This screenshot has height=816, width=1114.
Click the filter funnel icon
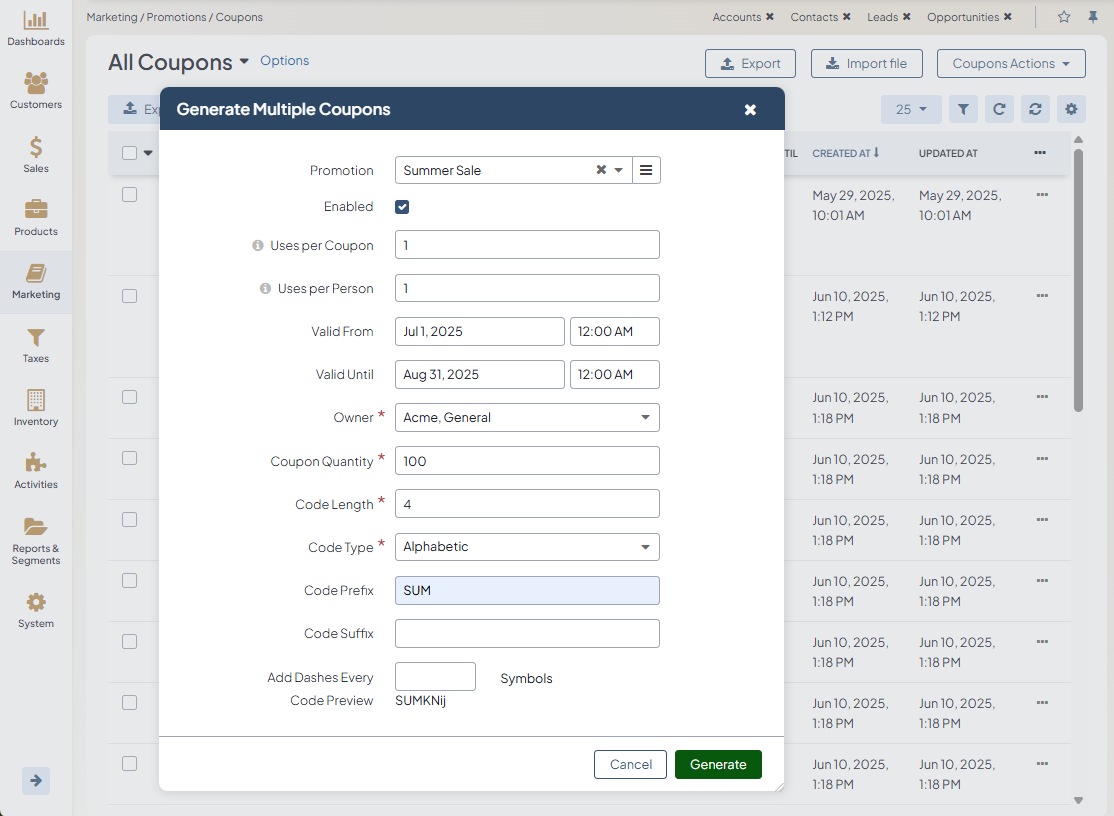(x=963, y=109)
